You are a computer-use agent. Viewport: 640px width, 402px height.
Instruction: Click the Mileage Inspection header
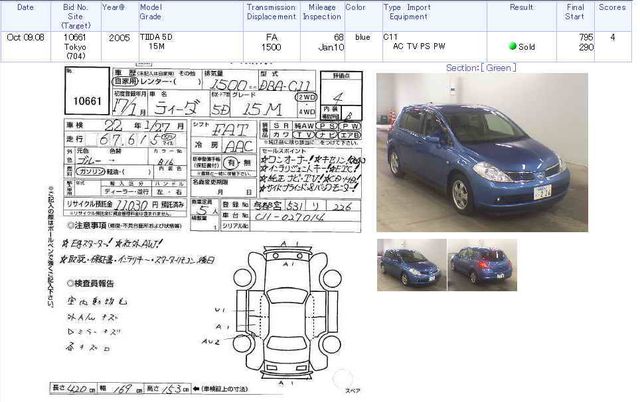click(322, 12)
